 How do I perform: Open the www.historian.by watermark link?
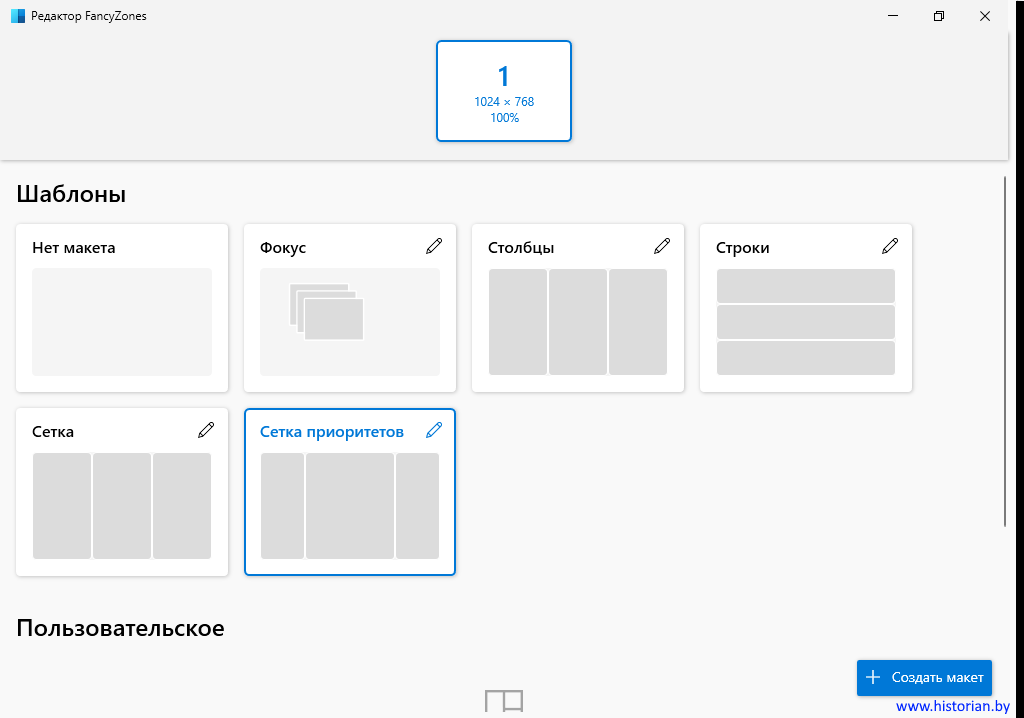[952, 706]
